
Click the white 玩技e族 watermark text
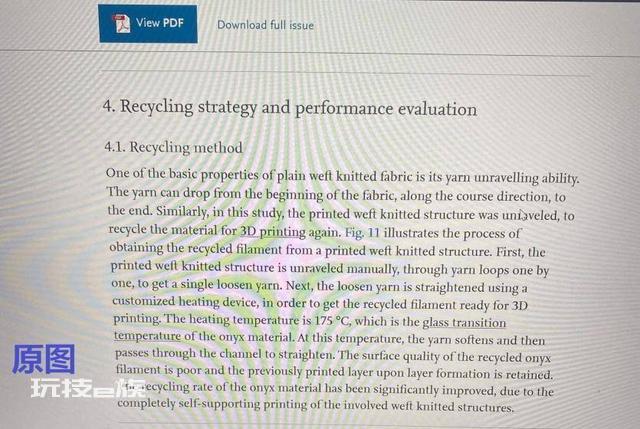coord(88,388)
